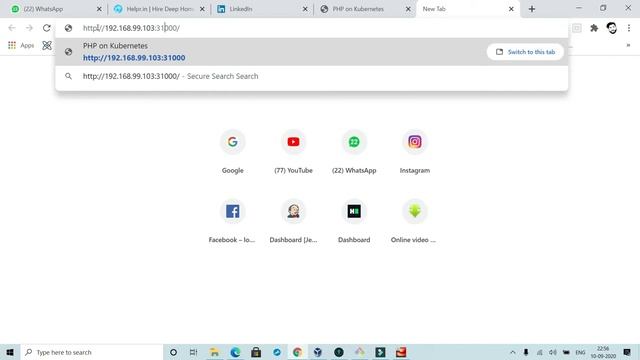Viewport: 640px width, 360px height.
Task: Click the Chrome reload button
Action: pyautogui.click(x=47, y=28)
